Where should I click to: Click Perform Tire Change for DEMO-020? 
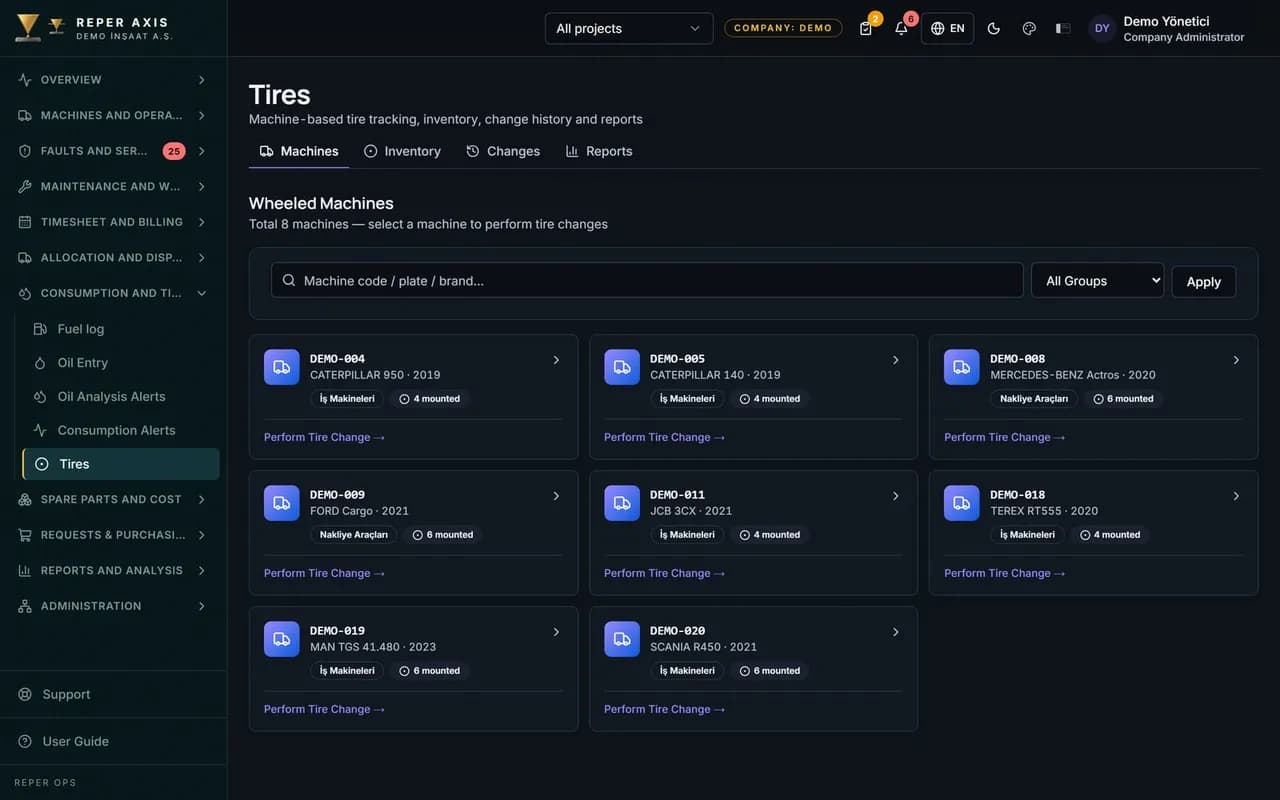(664, 709)
